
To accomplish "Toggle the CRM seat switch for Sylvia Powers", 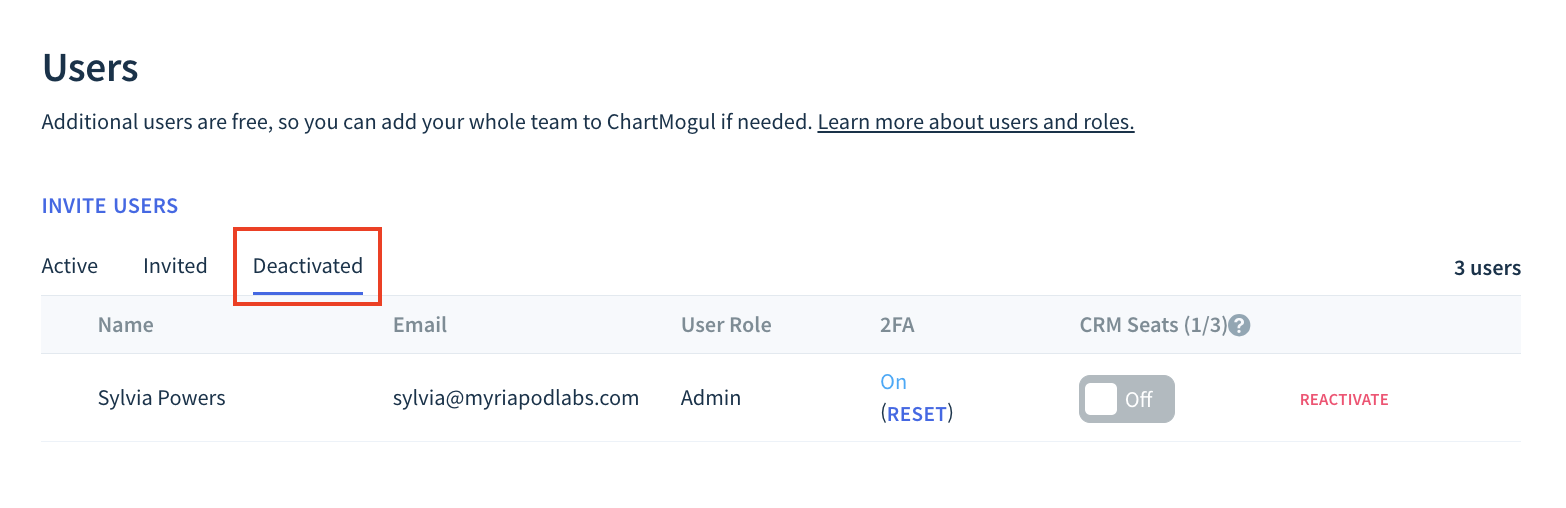I will [1126, 399].
